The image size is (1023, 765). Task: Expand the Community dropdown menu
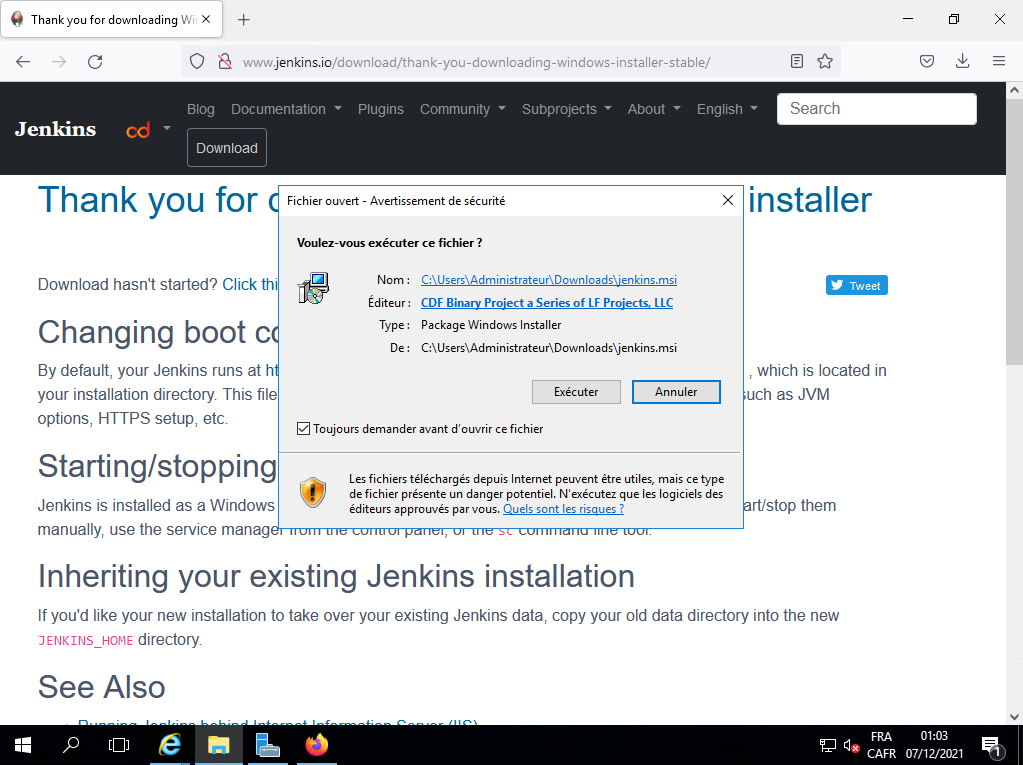coord(462,109)
